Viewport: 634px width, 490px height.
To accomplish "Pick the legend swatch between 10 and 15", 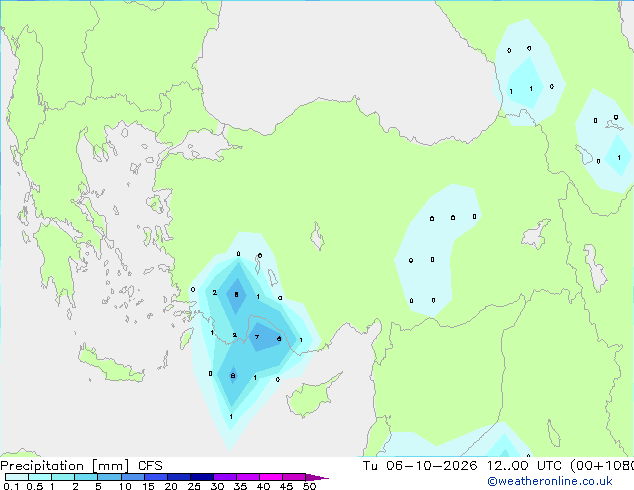I will click(x=132, y=477).
